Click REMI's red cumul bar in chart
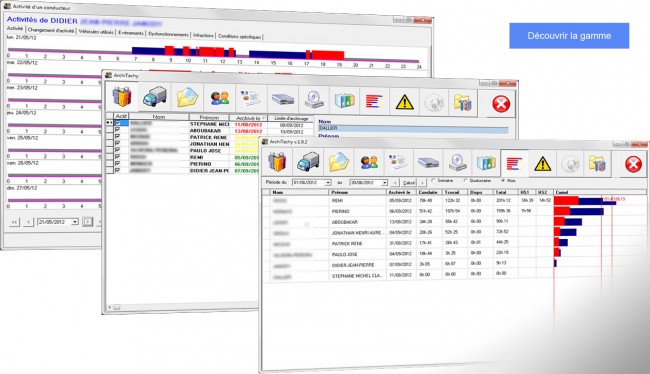The image size is (650, 374). pos(566,201)
